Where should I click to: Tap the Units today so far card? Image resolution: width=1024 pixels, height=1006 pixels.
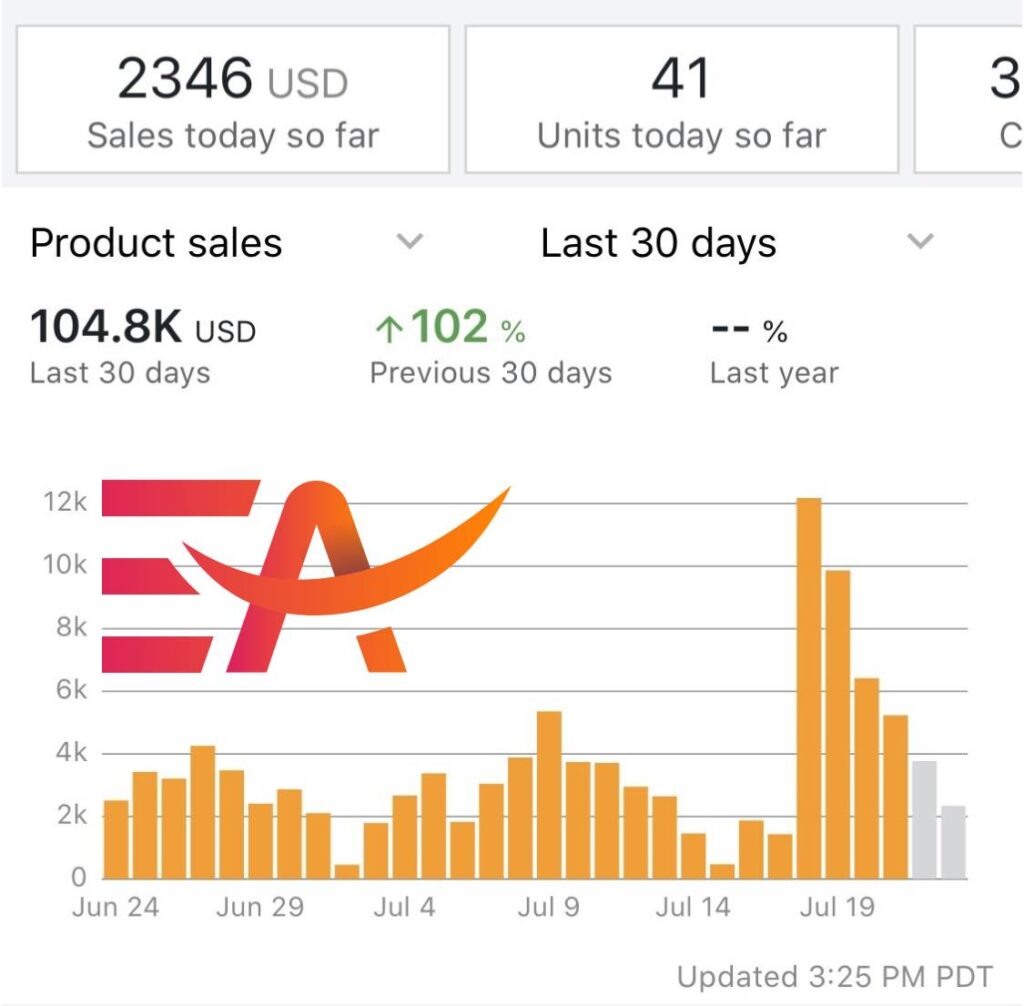[x=682, y=100]
